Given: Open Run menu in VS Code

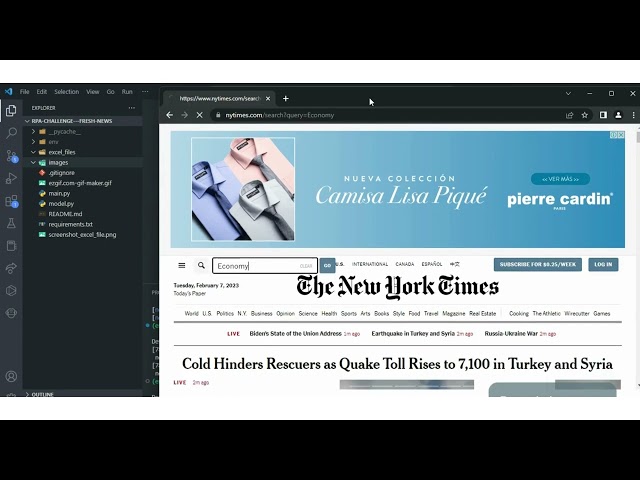Looking at the screenshot, I should 127,91.
